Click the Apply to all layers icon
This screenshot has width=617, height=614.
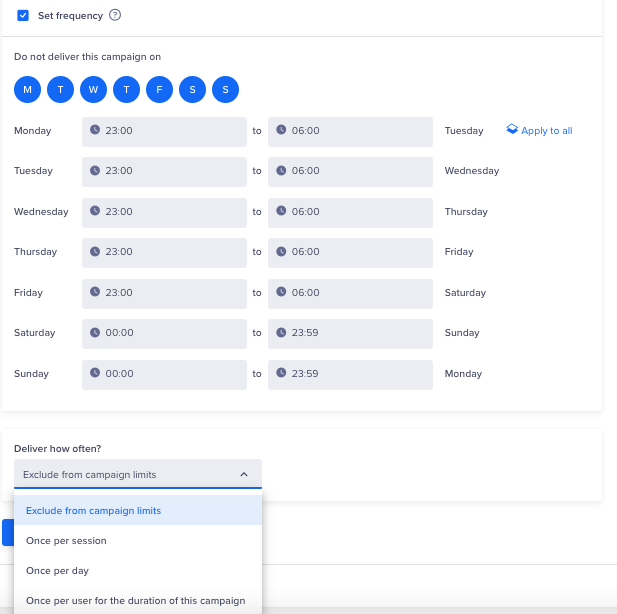[x=512, y=130]
